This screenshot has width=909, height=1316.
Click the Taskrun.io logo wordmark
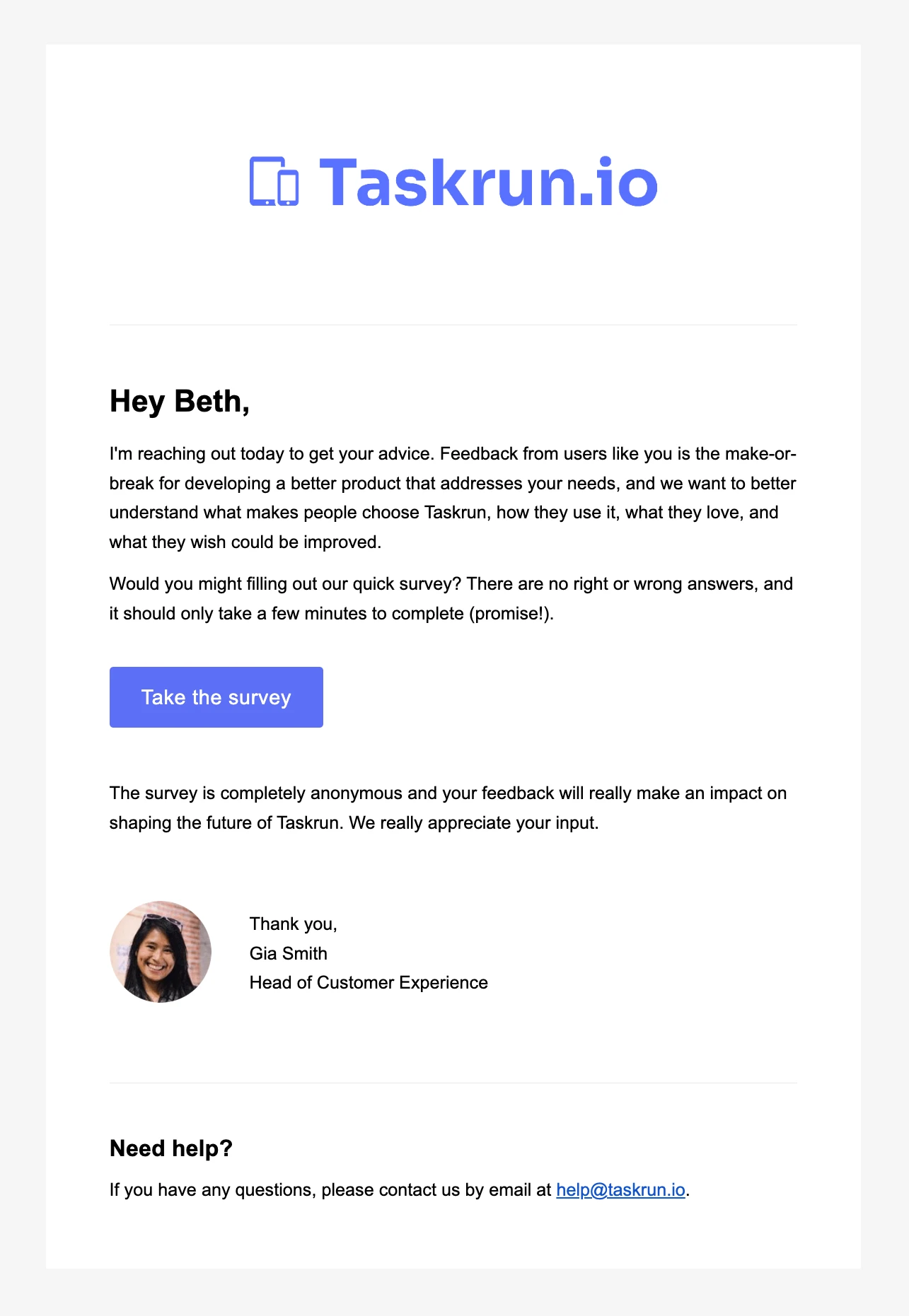(489, 183)
